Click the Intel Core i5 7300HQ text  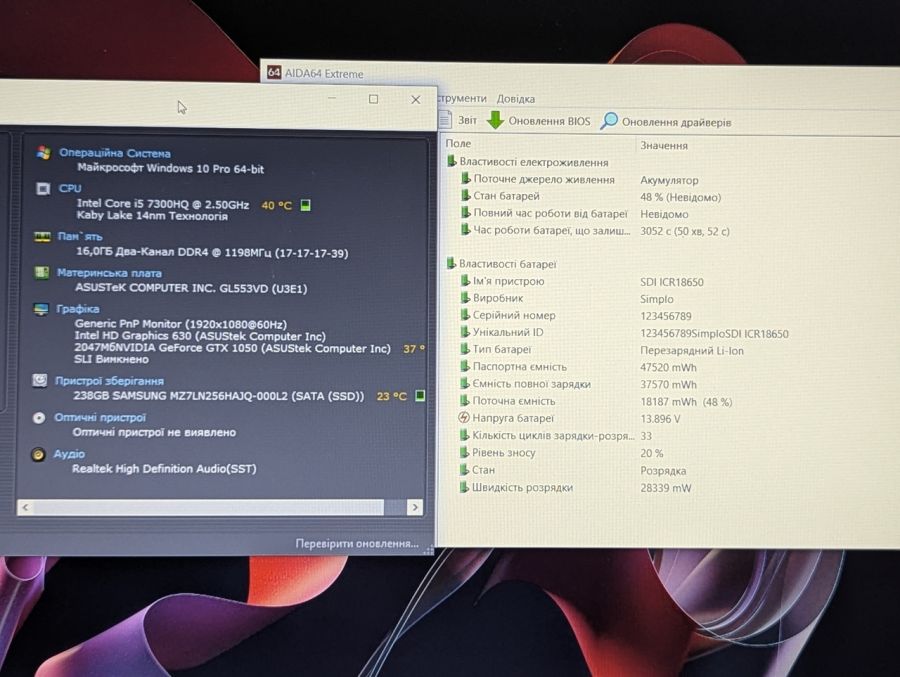(x=163, y=204)
